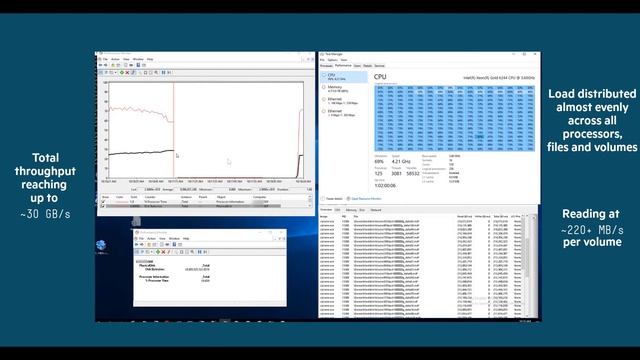Open Options menu in Task Manager
Screen dimensions: 640x360
point(333,60)
